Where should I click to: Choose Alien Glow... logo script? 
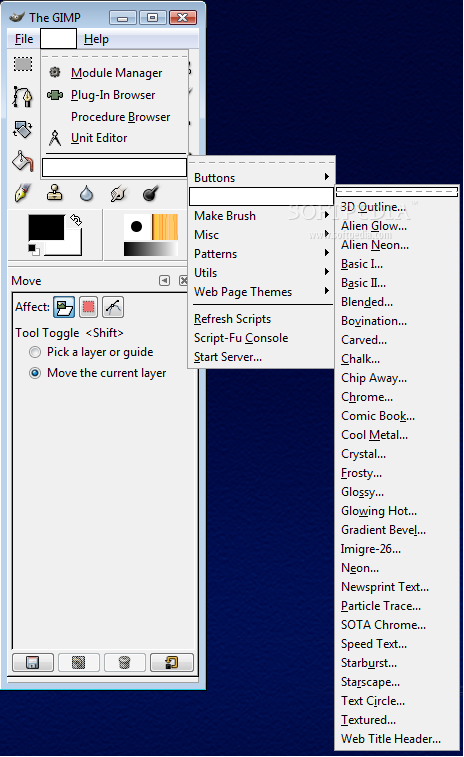(x=397, y=226)
